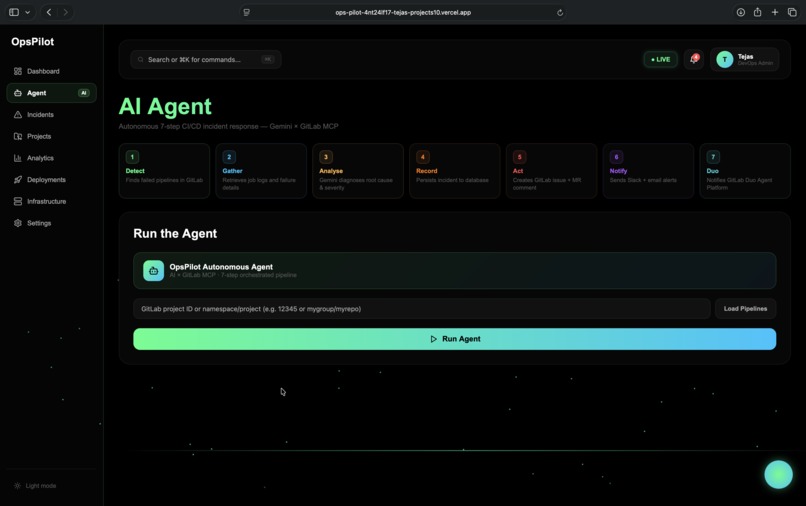Image resolution: width=806 pixels, height=506 pixels.
Task: Click OpsPilot Autonomous Agent banner
Action: point(454,270)
